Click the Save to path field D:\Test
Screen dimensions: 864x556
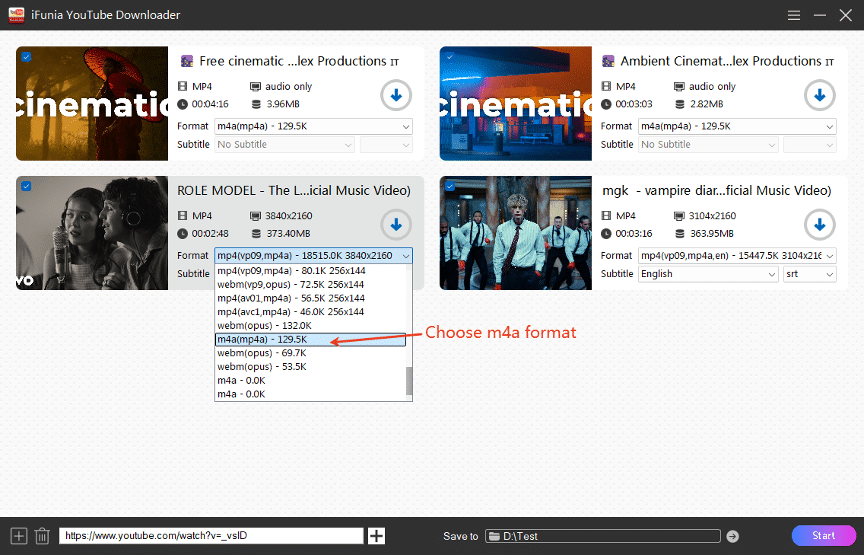pos(603,536)
